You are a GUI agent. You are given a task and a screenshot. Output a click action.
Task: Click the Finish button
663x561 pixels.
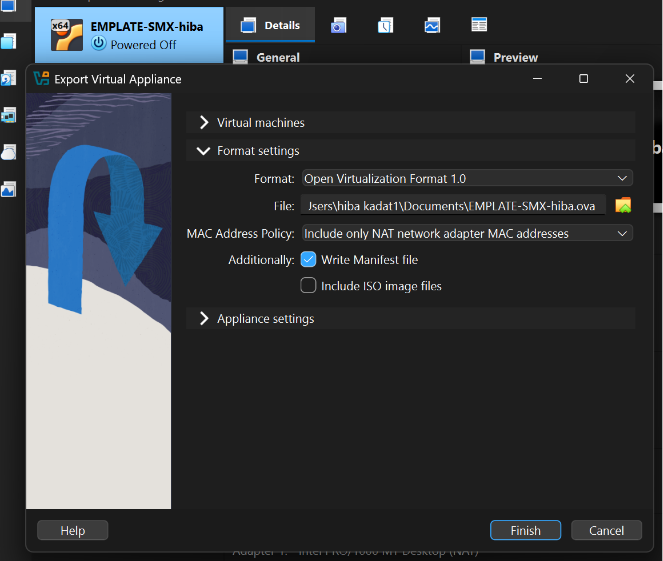pos(525,530)
